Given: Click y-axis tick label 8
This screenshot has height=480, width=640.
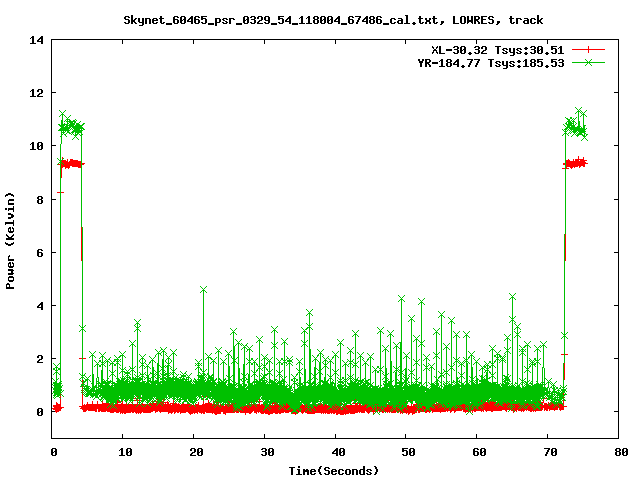Looking at the screenshot, I should [40, 200].
